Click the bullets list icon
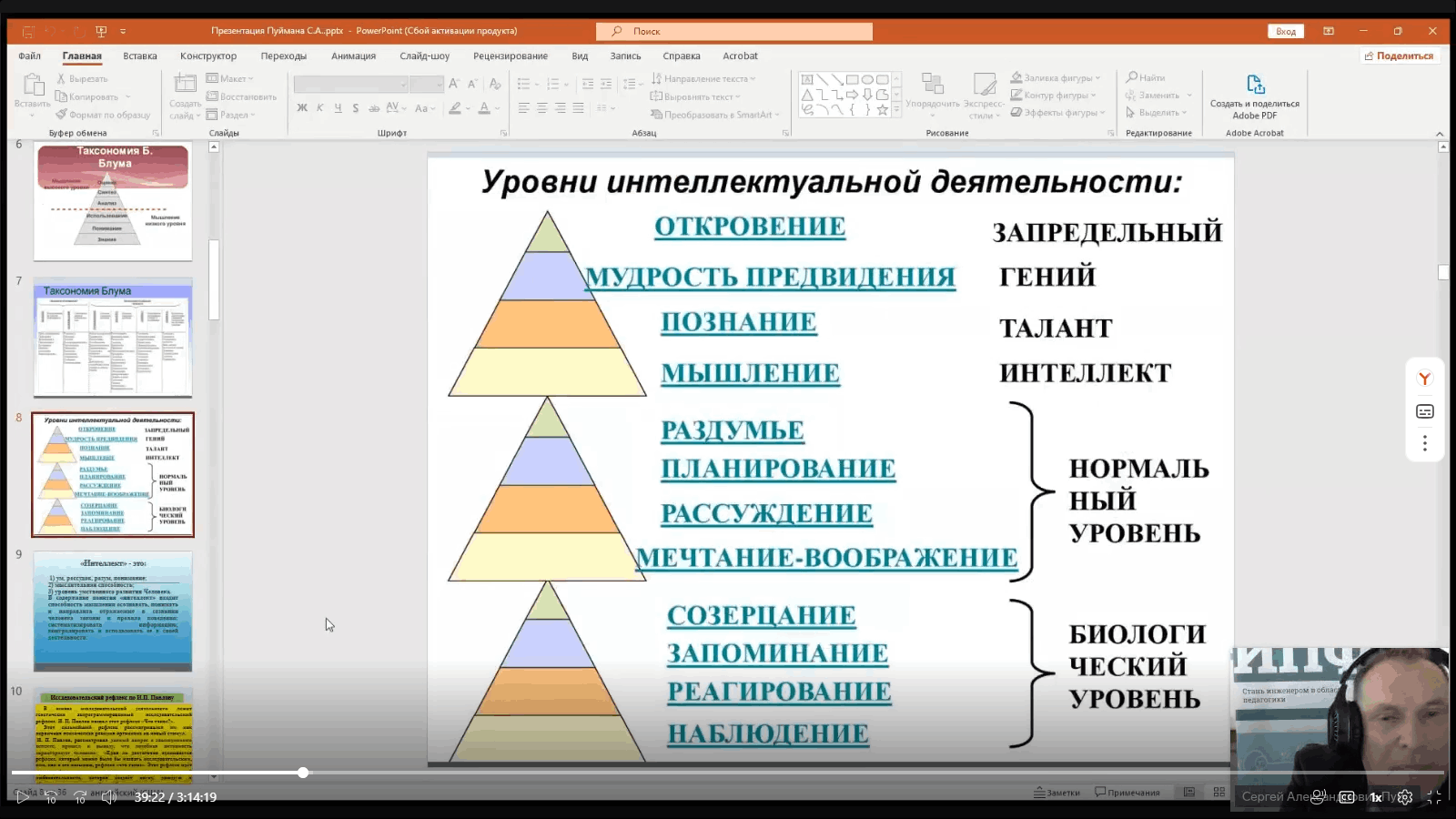The image size is (1456, 819). pos(523,84)
